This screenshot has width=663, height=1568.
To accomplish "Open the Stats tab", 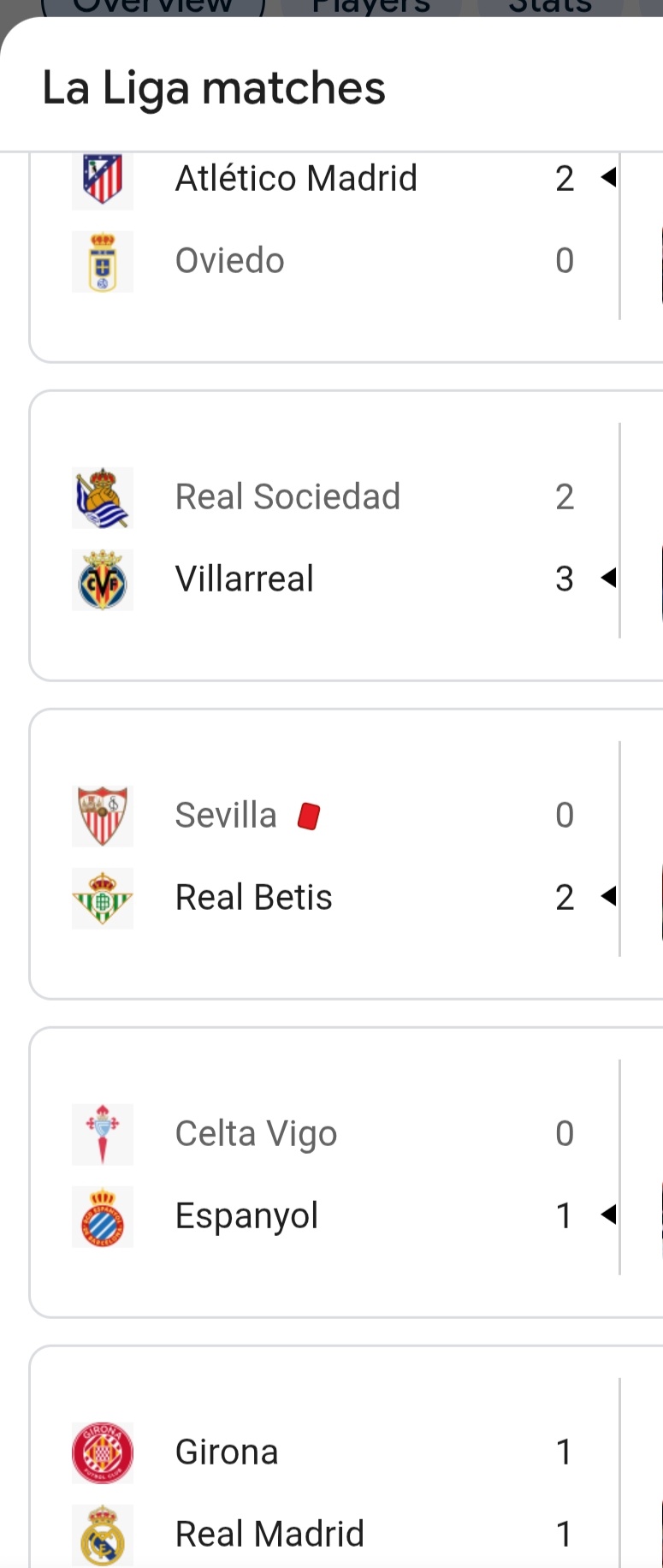I will pyautogui.click(x=550, y=7).
